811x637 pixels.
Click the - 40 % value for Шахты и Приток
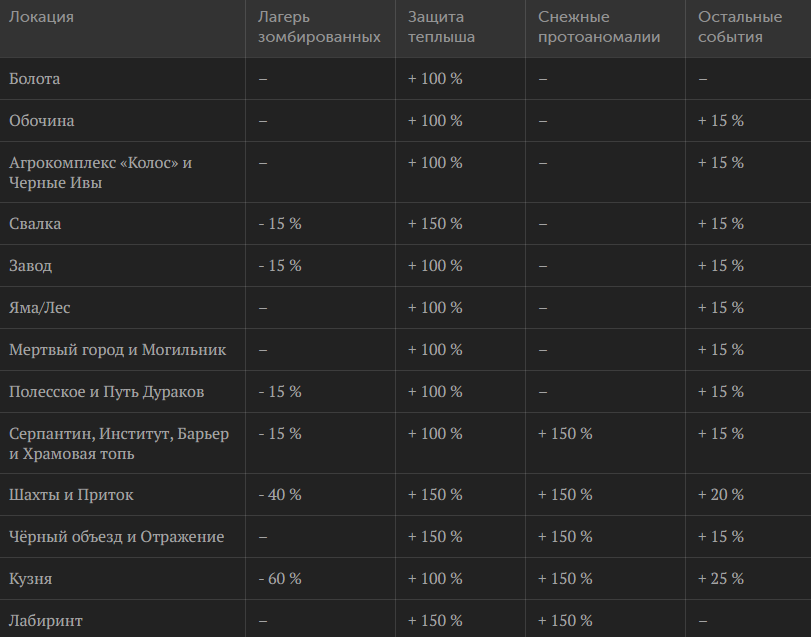point(280,494)
